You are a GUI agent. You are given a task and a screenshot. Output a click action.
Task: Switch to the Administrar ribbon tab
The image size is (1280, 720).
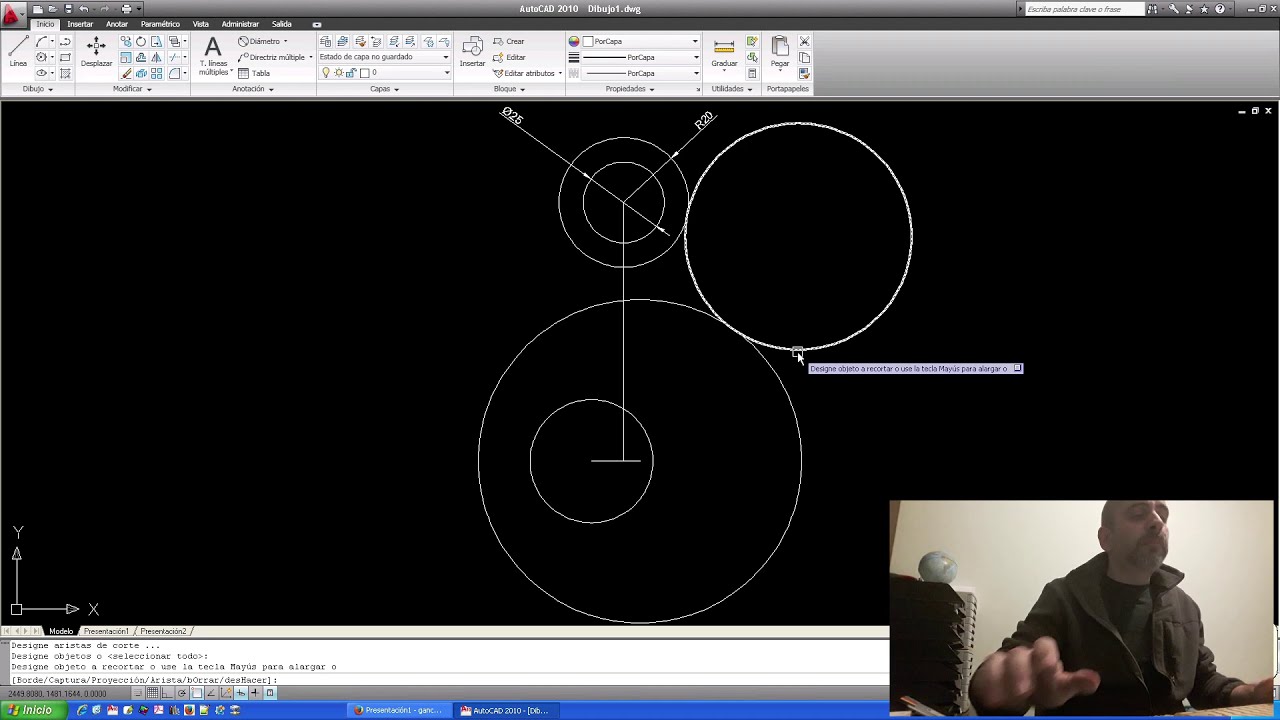point(240,24)
